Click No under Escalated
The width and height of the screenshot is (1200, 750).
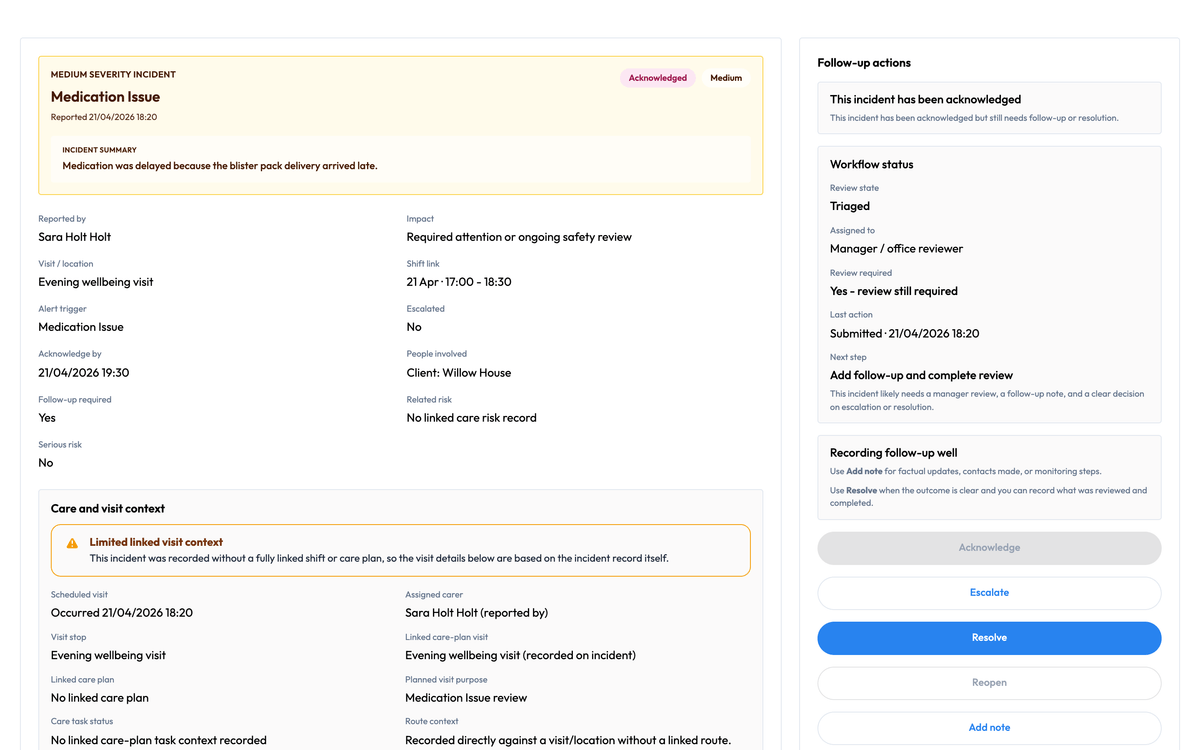(414, 327)
